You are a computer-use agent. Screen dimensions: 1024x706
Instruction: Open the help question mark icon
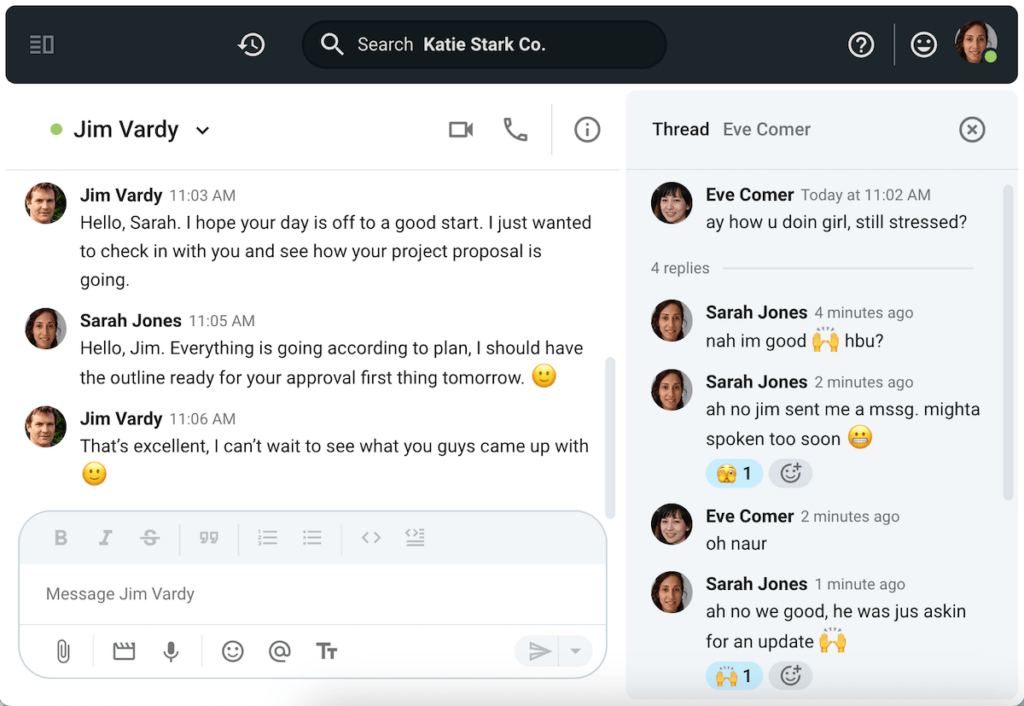861,45
